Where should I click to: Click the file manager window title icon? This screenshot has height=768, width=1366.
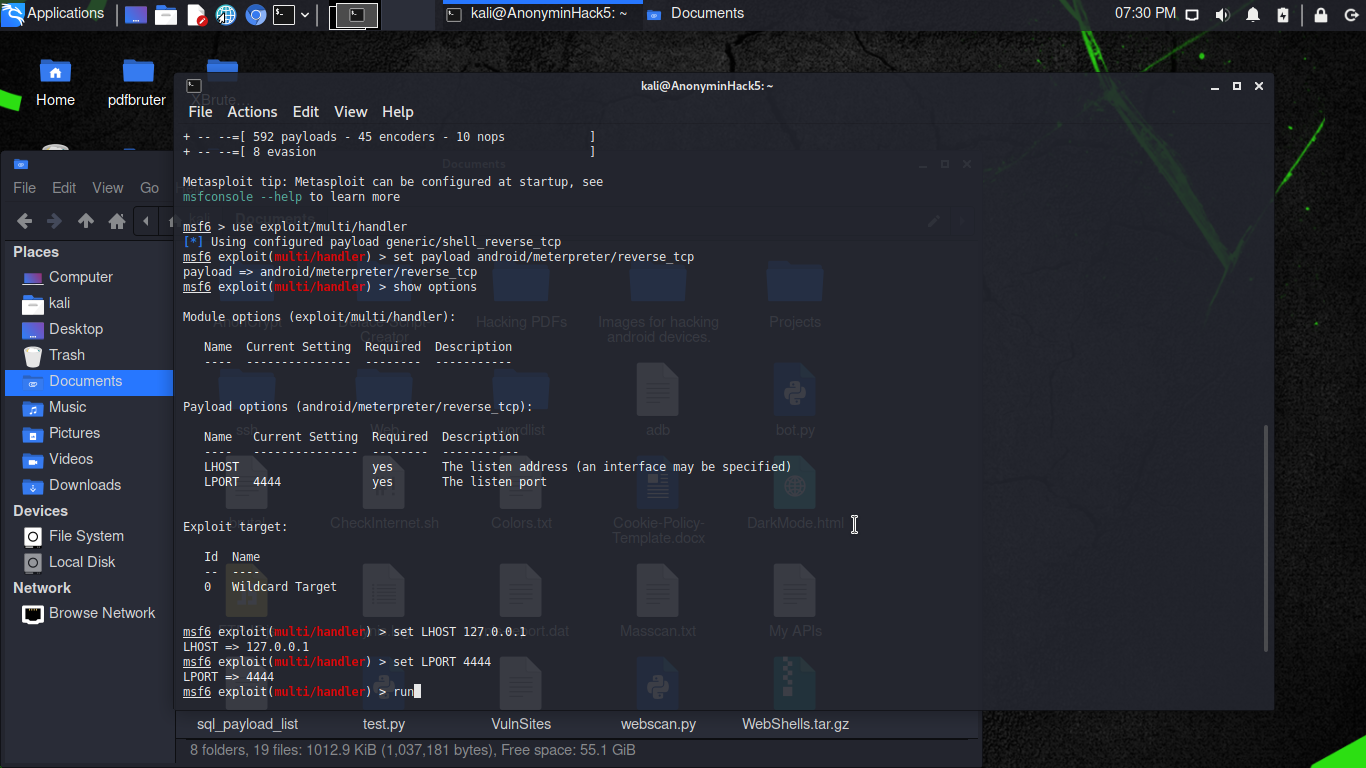[x=21, y=165]
